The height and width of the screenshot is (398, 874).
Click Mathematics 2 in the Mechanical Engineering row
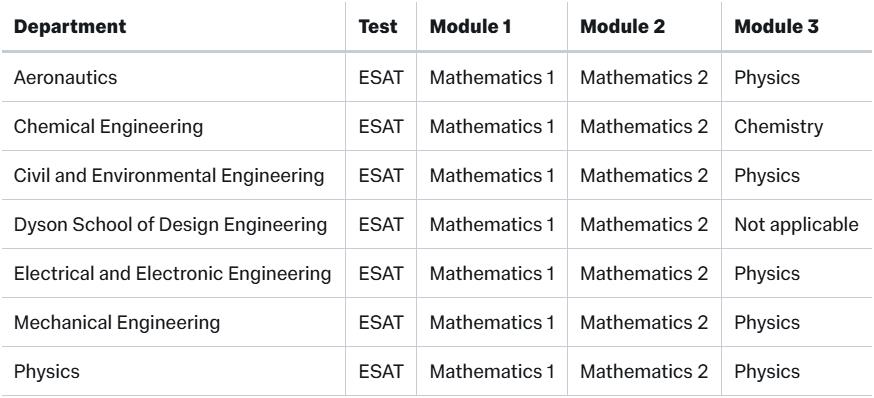(644, 323)
